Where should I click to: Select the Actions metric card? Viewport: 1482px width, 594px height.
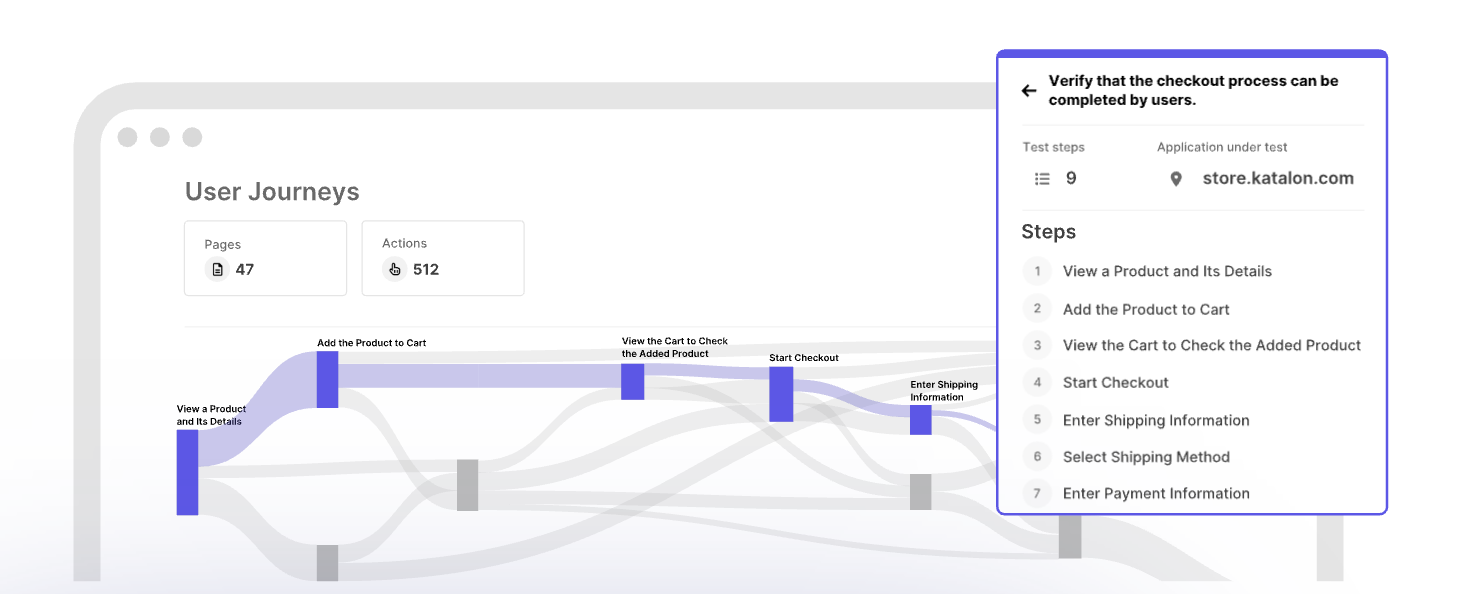click(x=443, y=258)
